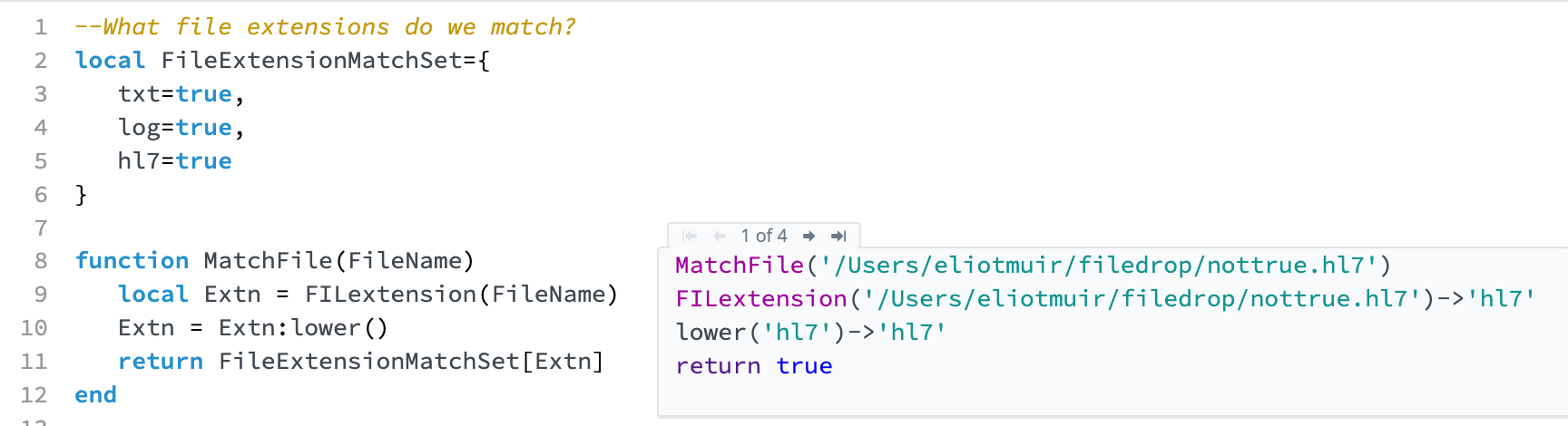The width and height of the screenshot is (1568, 426).
Task: Click the function MatchFile definition line
Action: coord(274,261)
